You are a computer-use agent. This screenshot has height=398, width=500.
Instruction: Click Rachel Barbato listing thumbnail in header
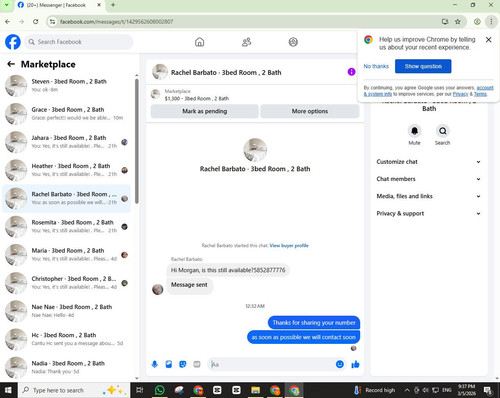(160, 72)
